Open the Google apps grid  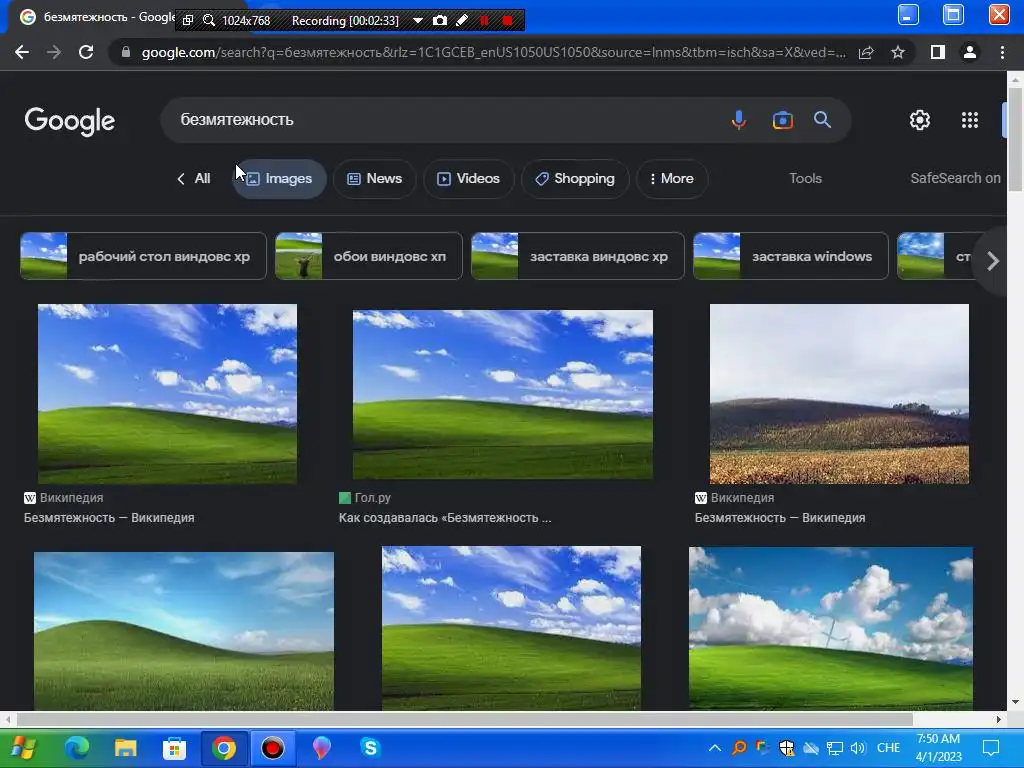click(x=970, y=120)
